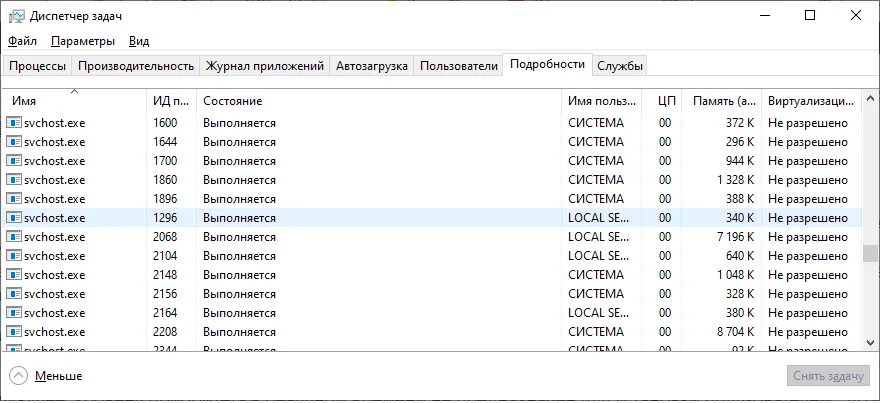Sort processes by the ЦП column header

(x=667, y=102)
